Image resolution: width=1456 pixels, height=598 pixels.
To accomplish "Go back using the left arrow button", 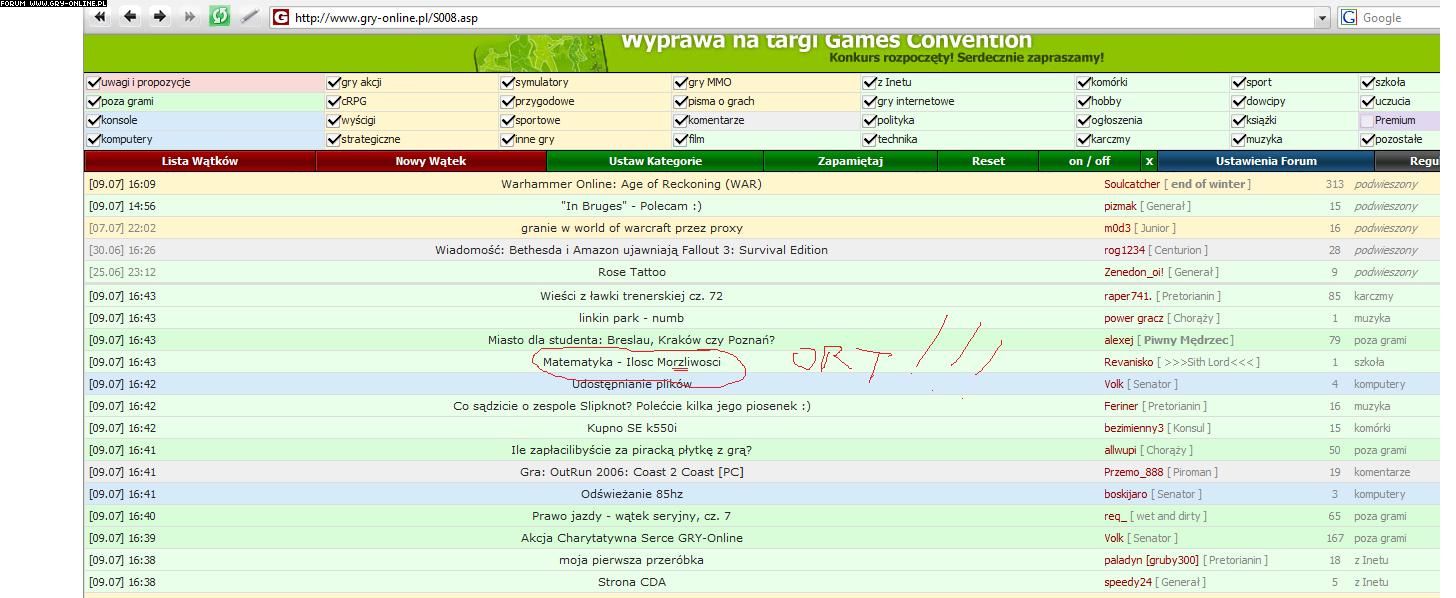I will click(x=130, y=16).
